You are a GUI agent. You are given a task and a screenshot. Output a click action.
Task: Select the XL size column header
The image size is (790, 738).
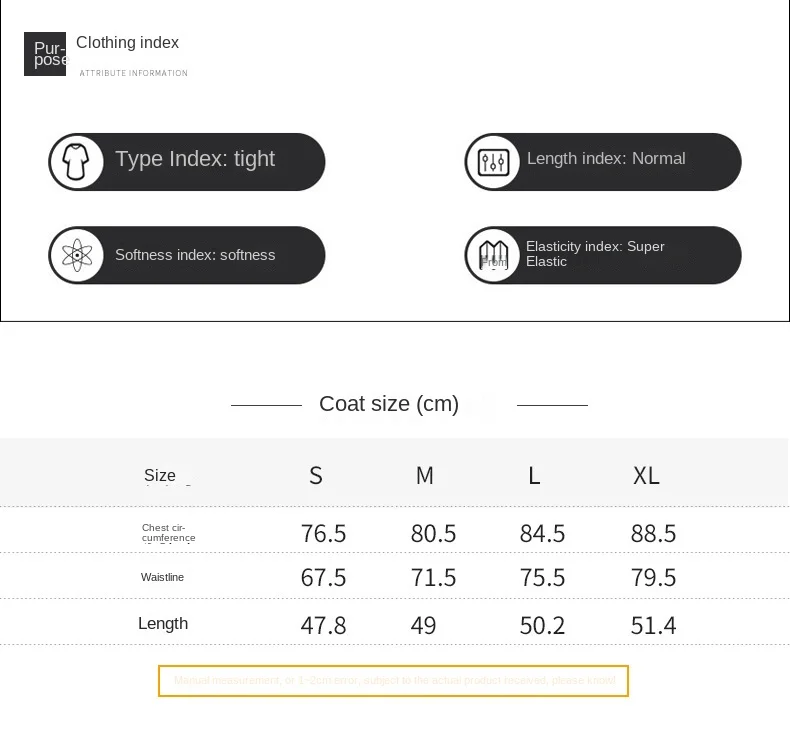(x=646, y=476)
